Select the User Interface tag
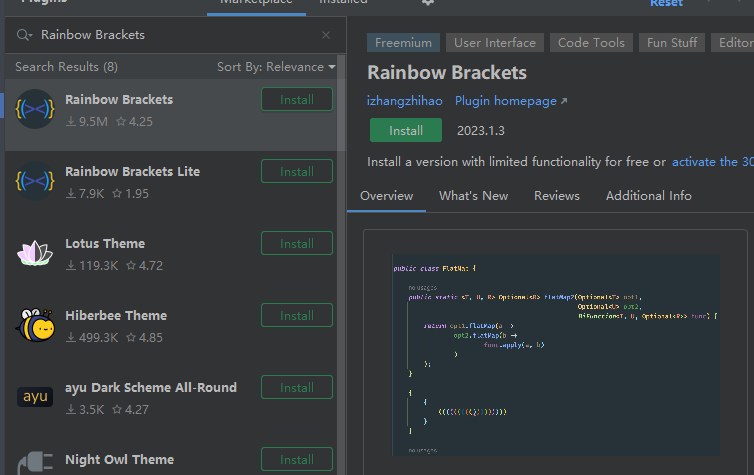The image size is (754, 475). [x=495, y=43]
